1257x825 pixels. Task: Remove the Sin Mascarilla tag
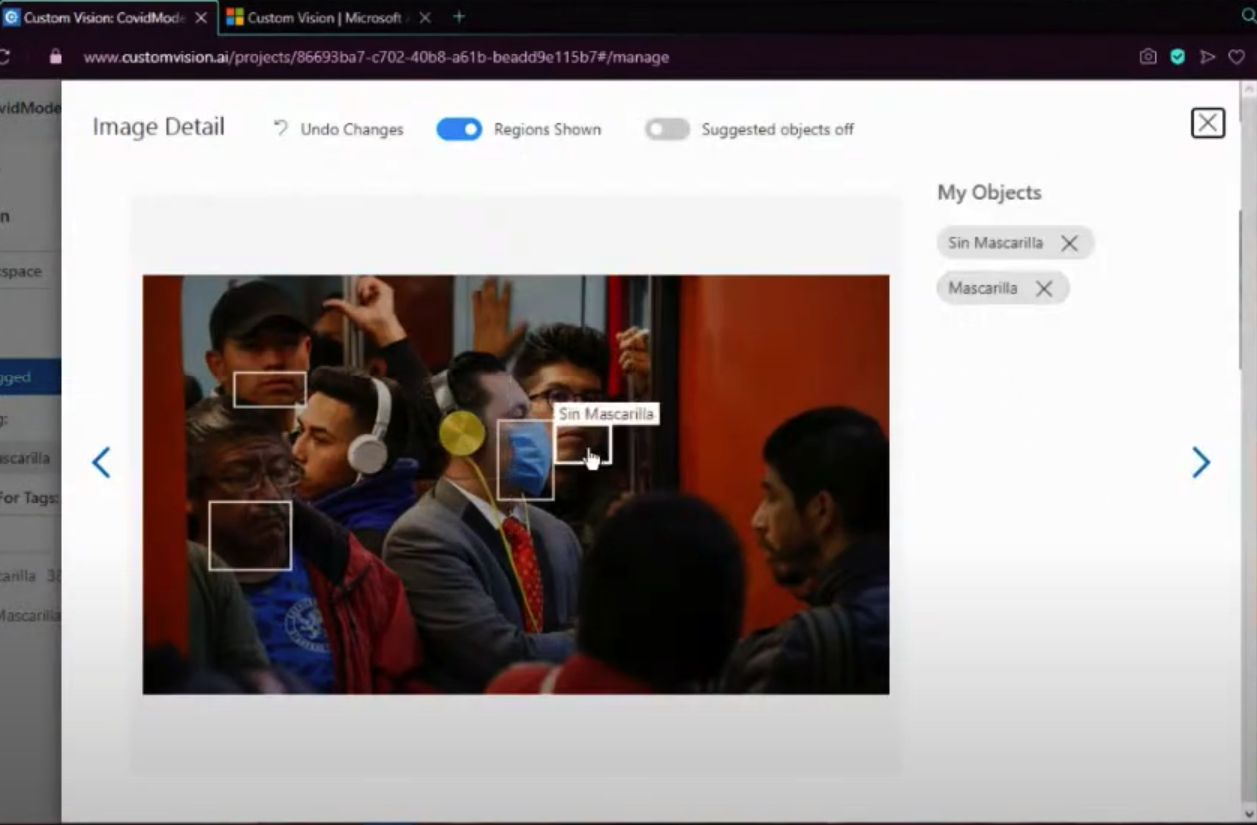[1069, 243]
